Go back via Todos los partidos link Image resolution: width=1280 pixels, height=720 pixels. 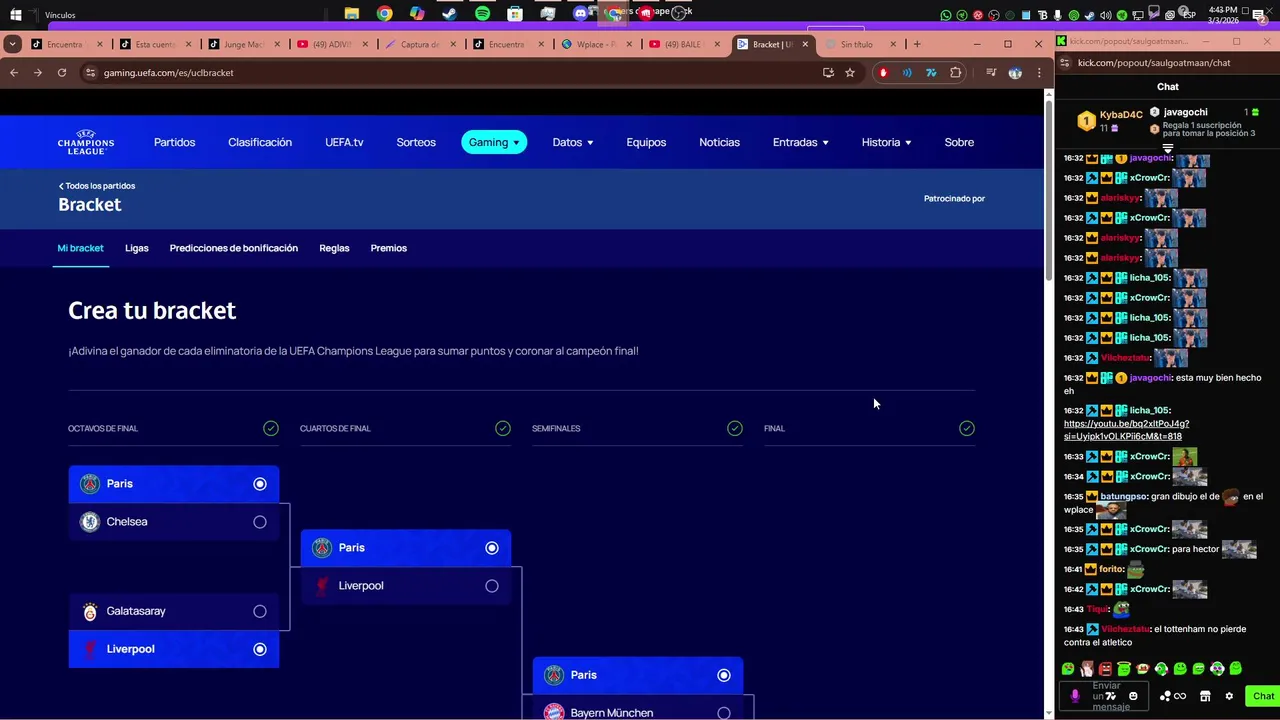97,186
